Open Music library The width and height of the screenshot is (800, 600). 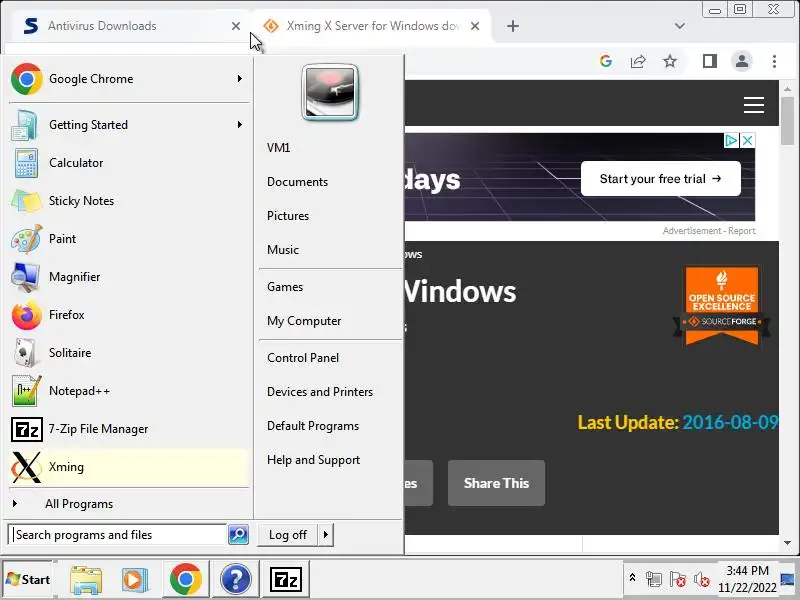pos(283,250)
